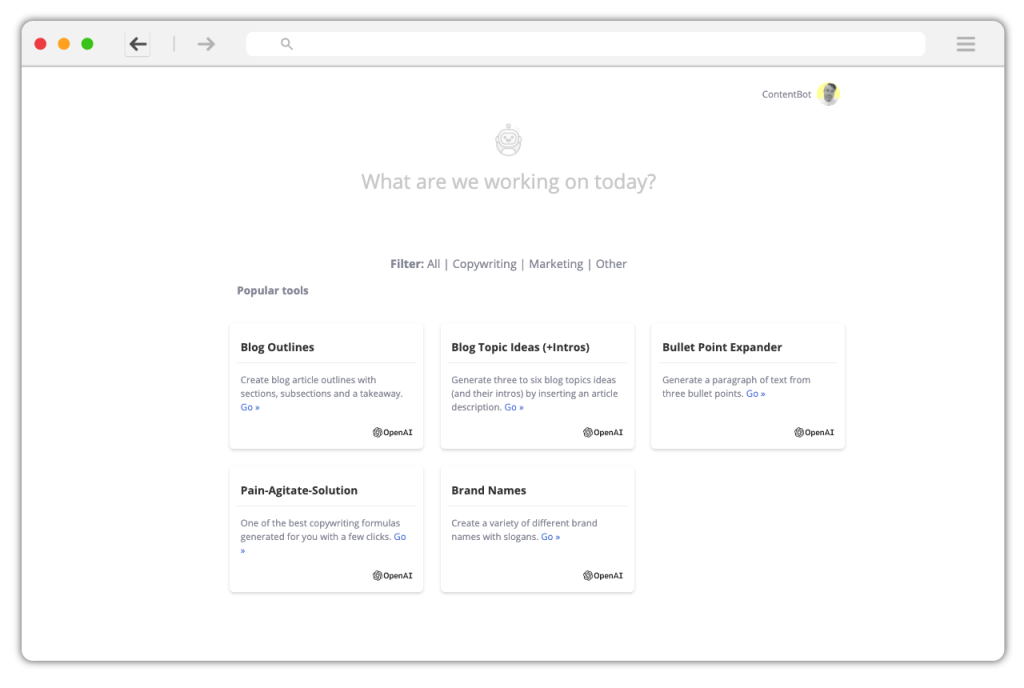Filter tools by All
Screen dimensions: 1024x688
pyautogui.click(x=434, y=264)
